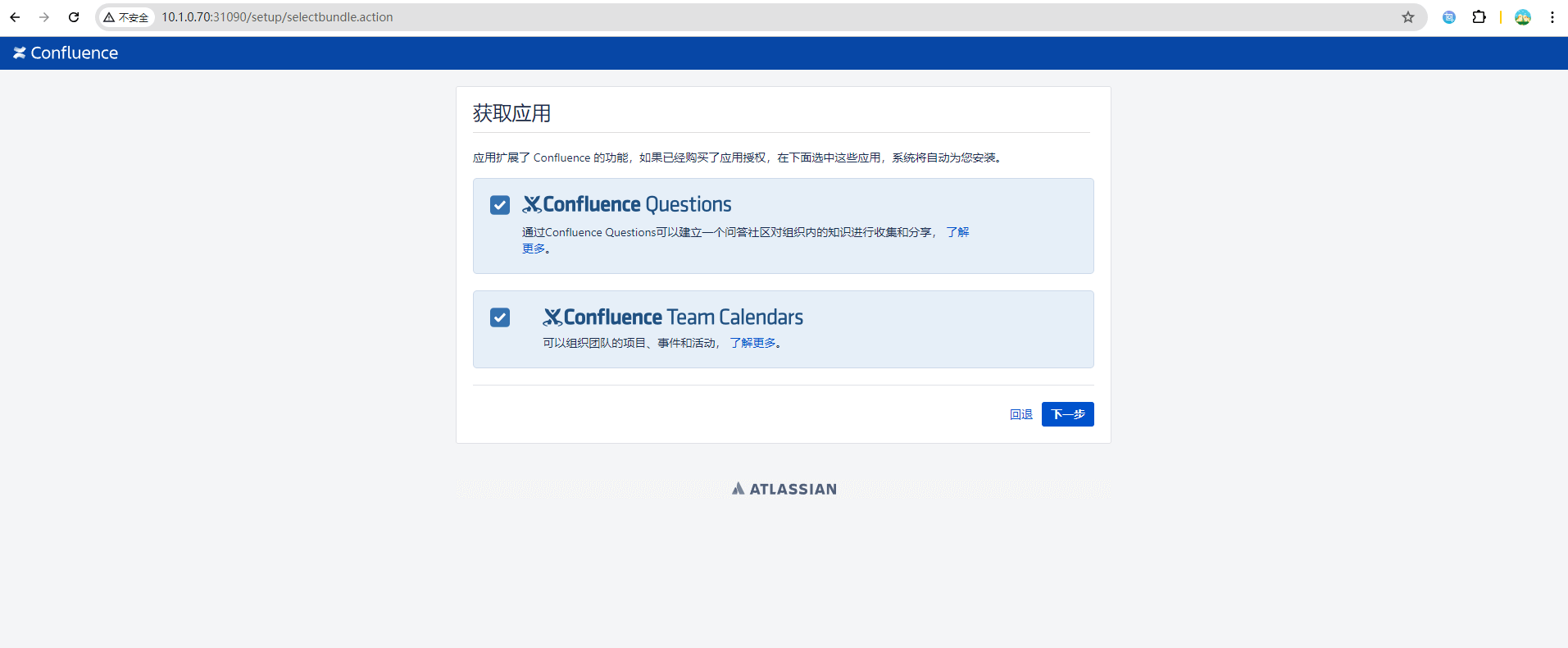The width and height of the screenshot is (1568, 648).
Task: Click the 下一步 button
Action: [1067, 414]
